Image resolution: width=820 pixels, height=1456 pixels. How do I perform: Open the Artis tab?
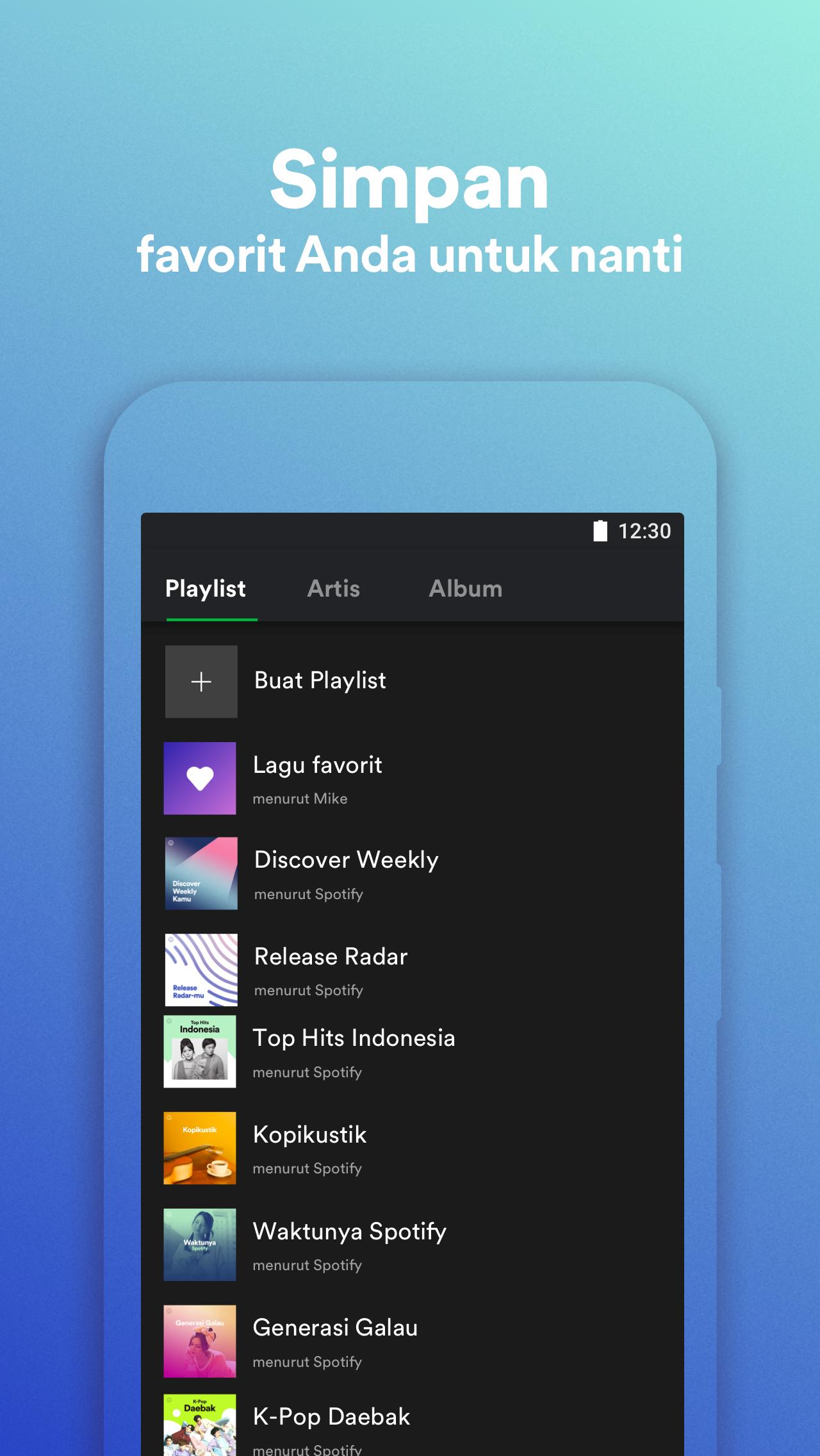[x=334, y=588]
